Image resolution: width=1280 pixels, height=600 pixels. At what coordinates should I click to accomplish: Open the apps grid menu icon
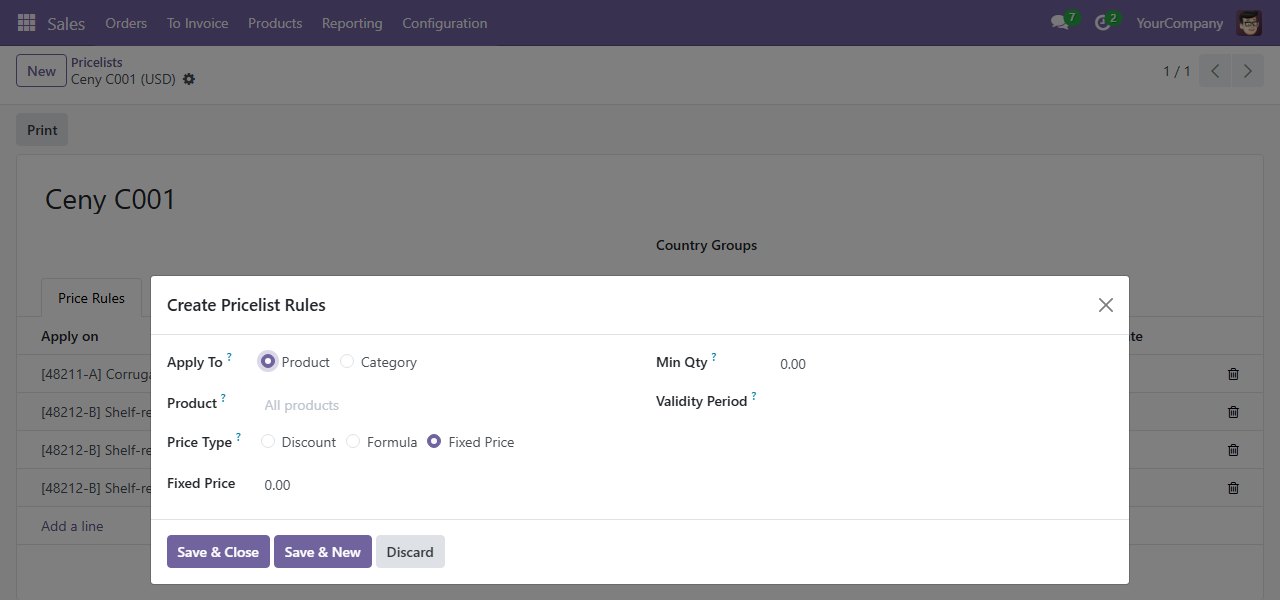pyautogui.click(x=26, y=22)
